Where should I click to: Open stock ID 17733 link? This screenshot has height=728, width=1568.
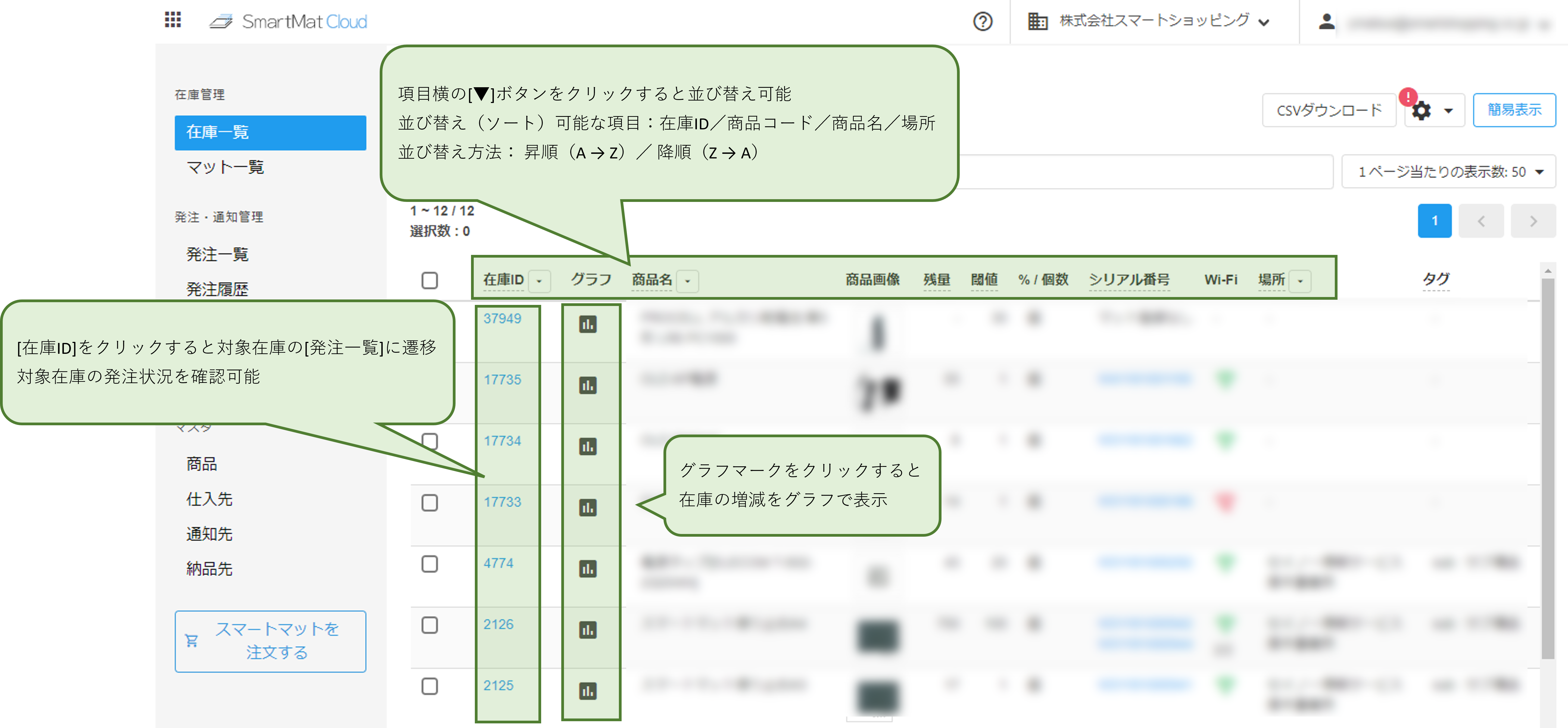502,502
